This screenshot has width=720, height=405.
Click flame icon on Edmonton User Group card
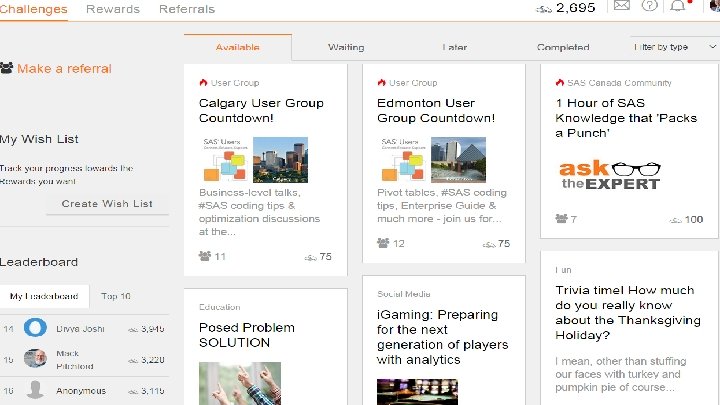click(x=382, y=83)
